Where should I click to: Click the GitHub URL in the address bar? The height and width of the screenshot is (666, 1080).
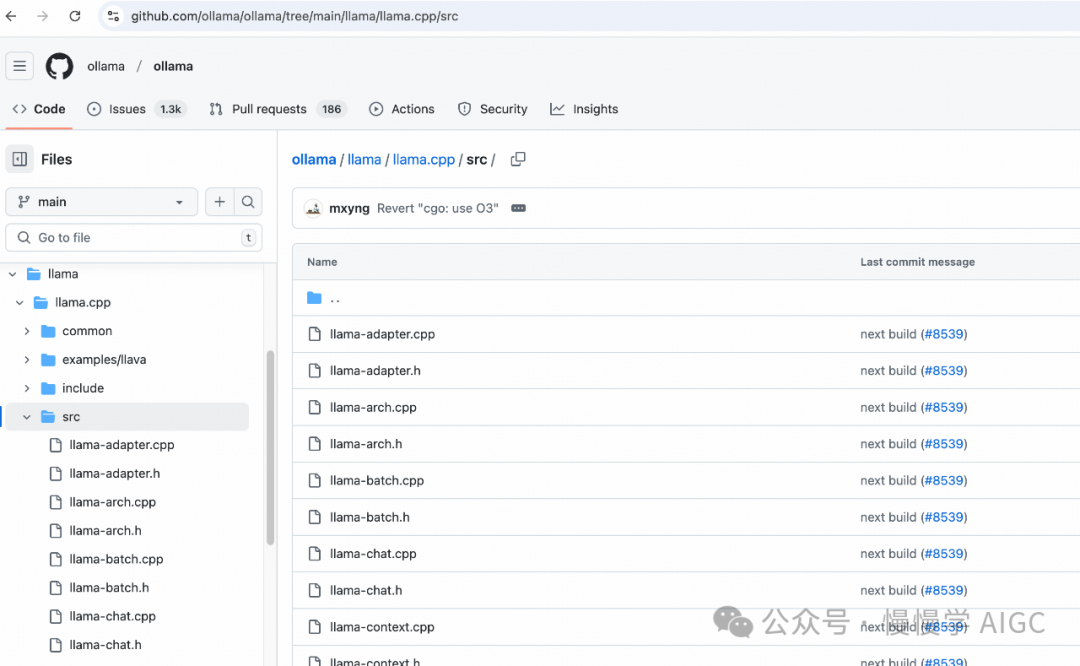pos(294,16)
